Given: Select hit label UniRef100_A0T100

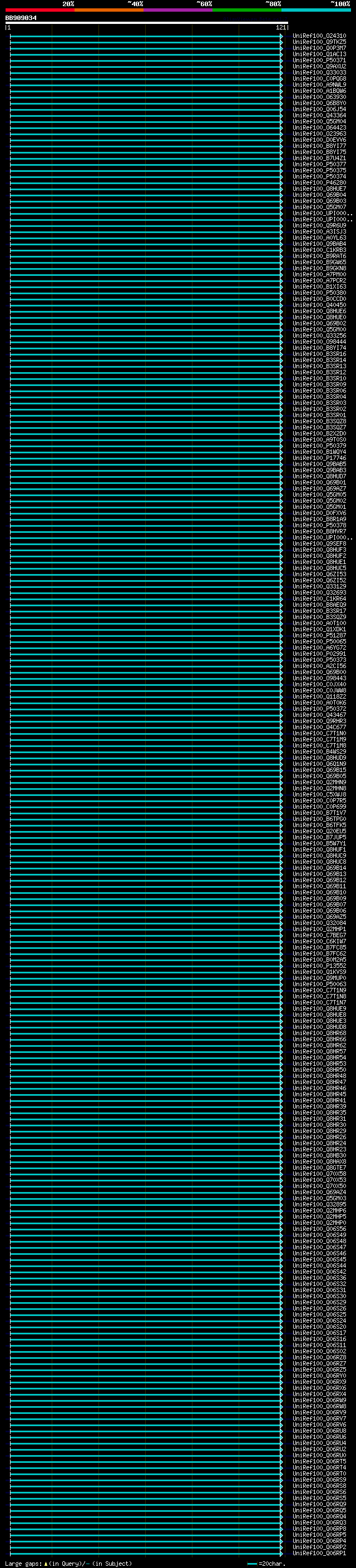Looking at the screenshot, I should tap(319, 624).
